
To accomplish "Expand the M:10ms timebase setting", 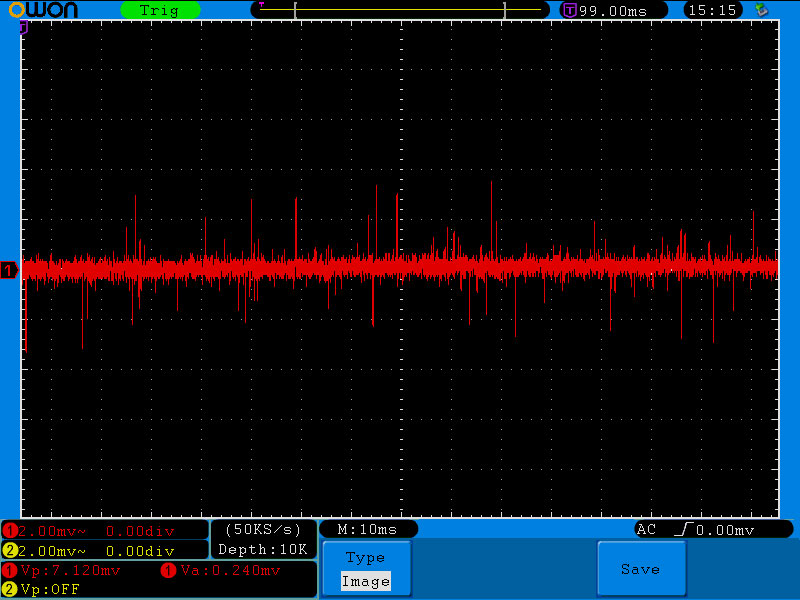I will click(x=367, y=529).
